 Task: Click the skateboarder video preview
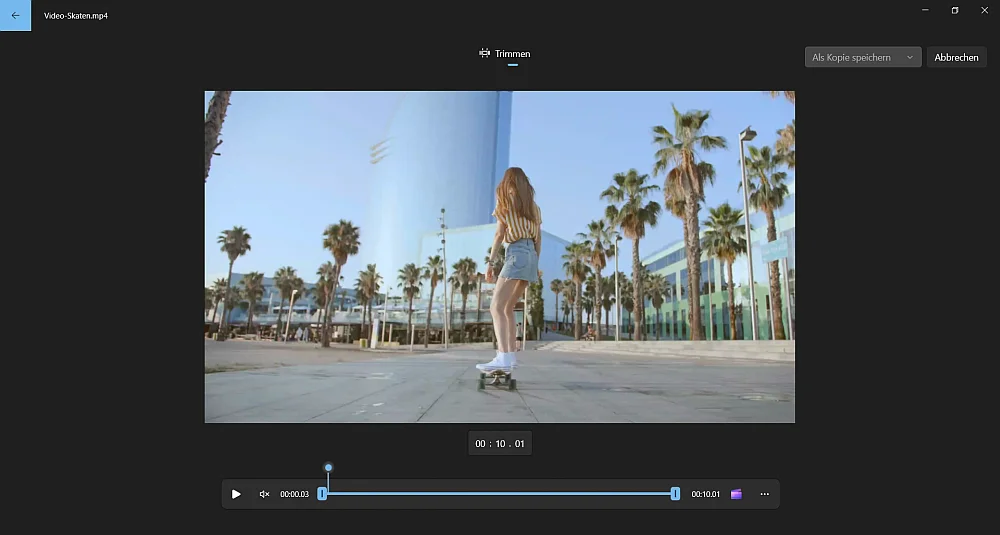(x=499, y=256)
